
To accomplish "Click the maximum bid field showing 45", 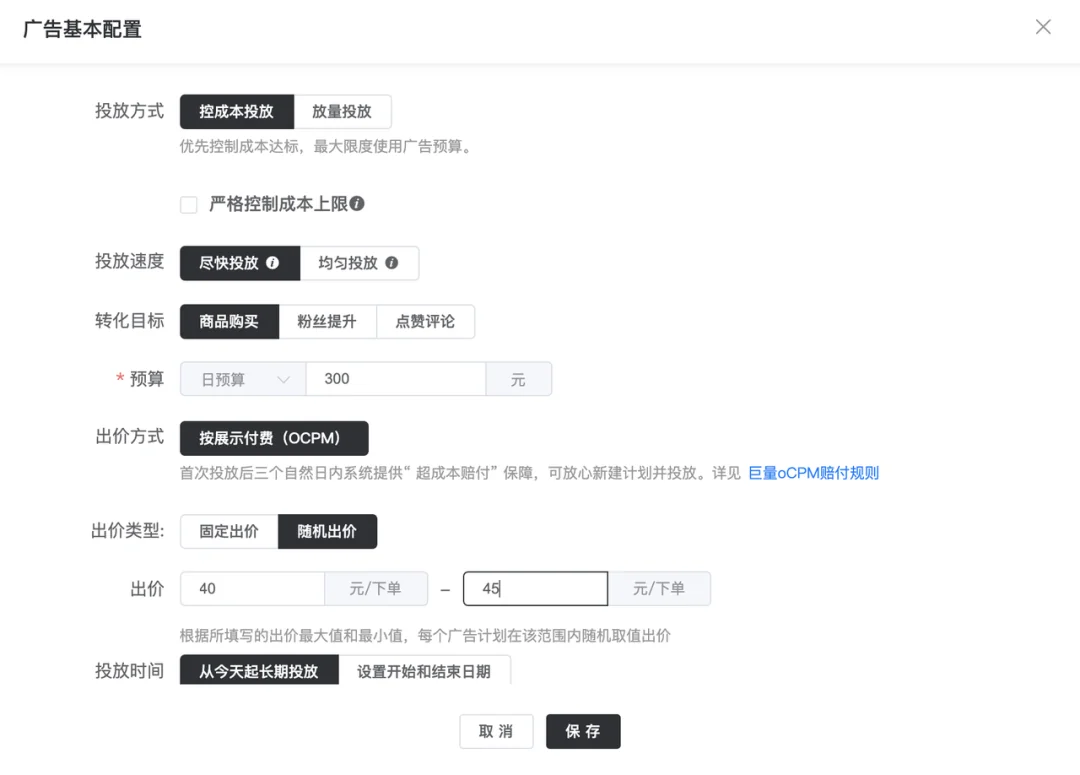I will pos(535,589).
